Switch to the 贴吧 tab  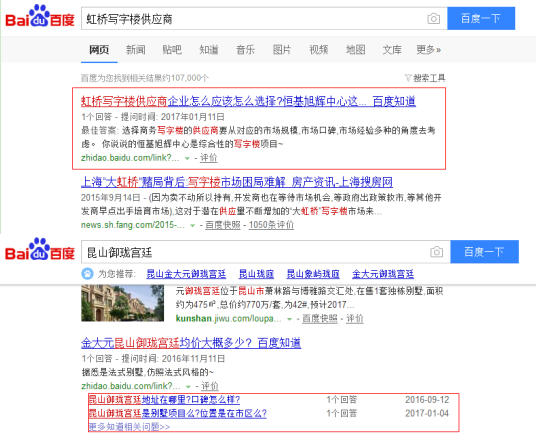click(172, 50)
